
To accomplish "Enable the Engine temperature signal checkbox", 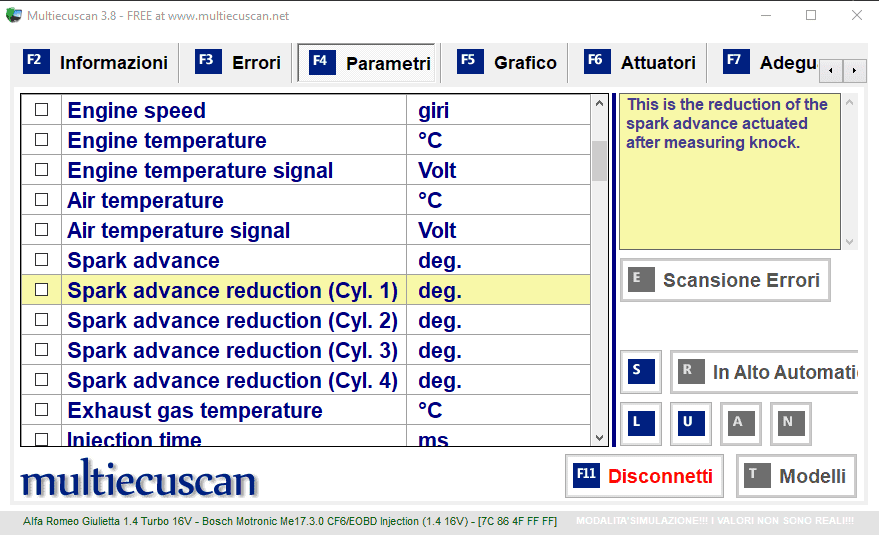I will tap(41, 169).
